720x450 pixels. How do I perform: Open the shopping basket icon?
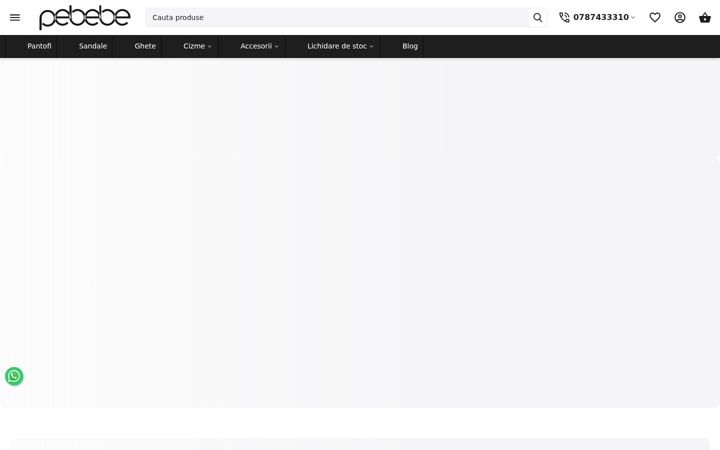pos(705,17)
